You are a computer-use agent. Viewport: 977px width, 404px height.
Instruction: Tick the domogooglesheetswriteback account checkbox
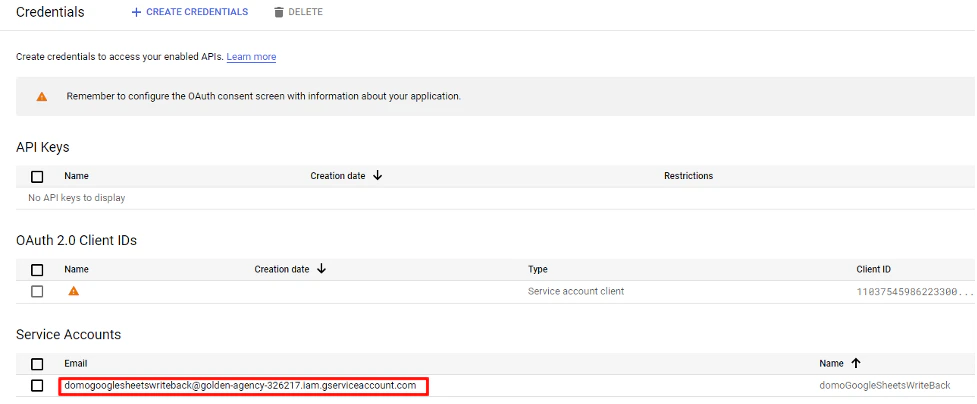point(37,386)
